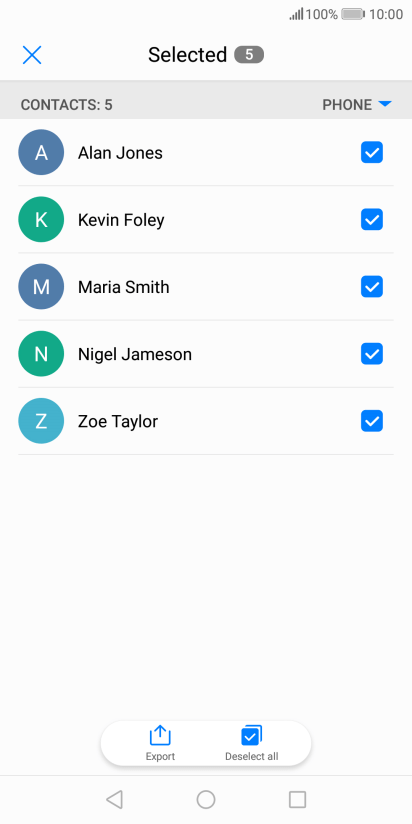Screen dimensions: 412x824
Task: Toggle Zoe Taylor checkbox
Action: [372, 421]
